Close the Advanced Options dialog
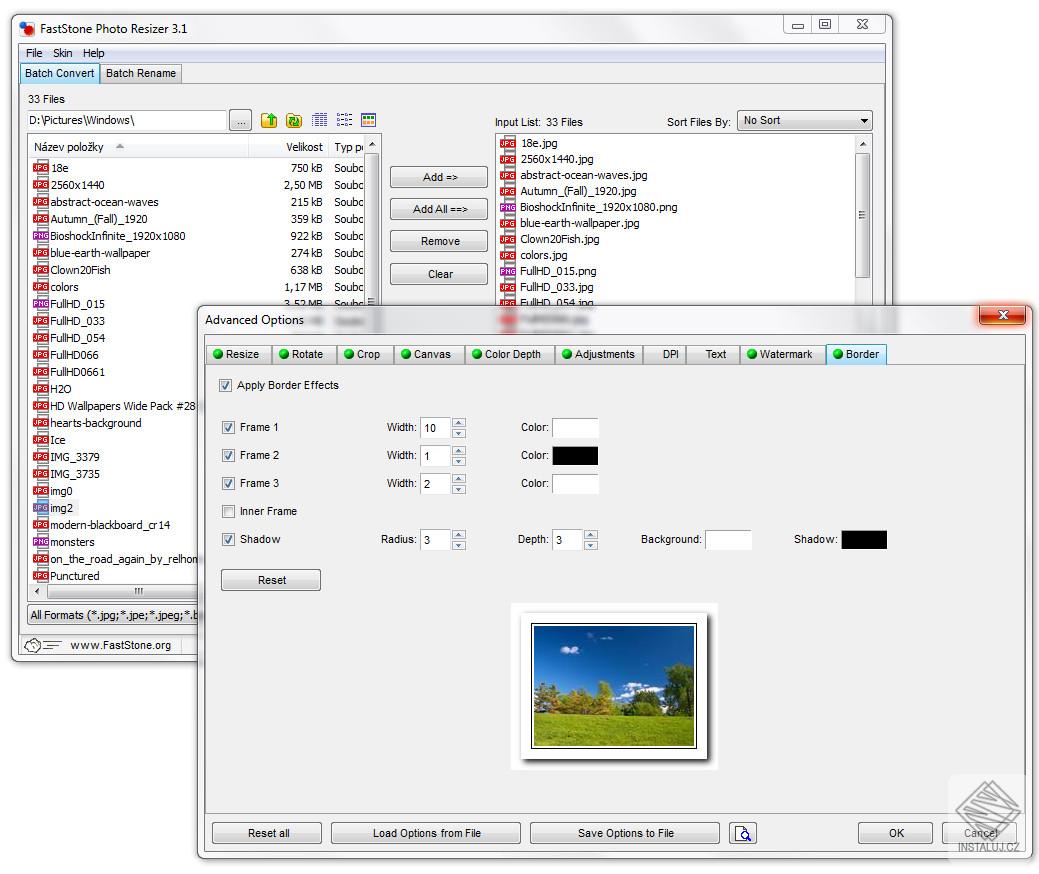The width and height of the screenshot is (1039, 874). click(1003, 315)
